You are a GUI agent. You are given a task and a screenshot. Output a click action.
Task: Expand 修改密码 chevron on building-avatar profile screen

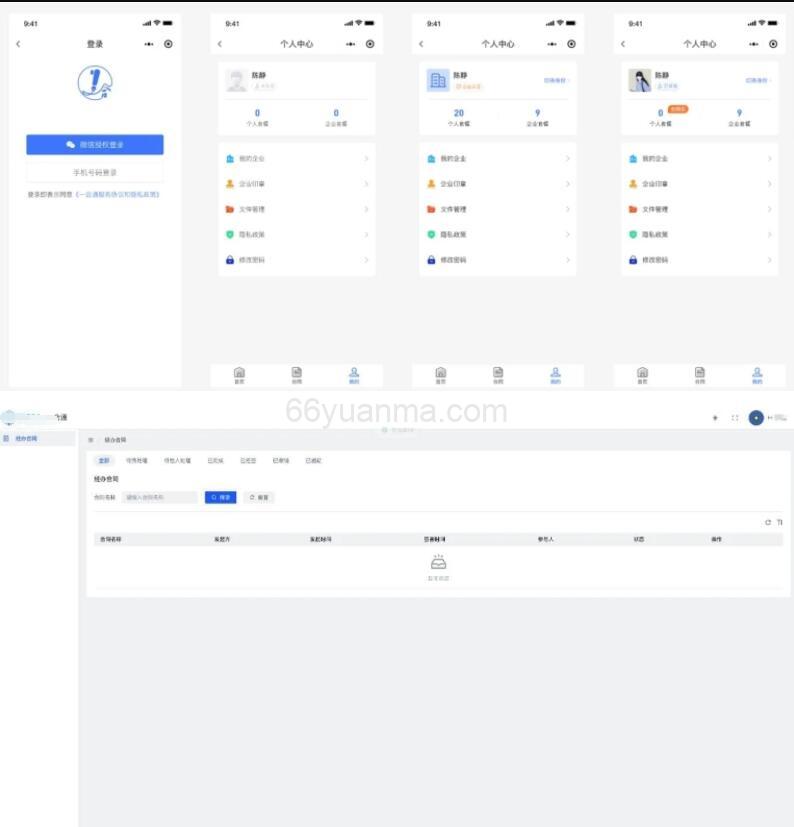pyautogui.click(x=567, y=260)
